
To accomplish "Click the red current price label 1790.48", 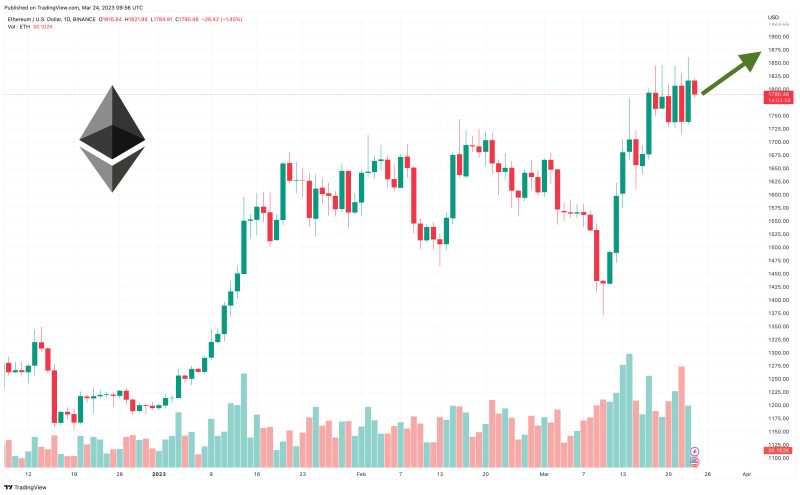I will pos(779,94).
